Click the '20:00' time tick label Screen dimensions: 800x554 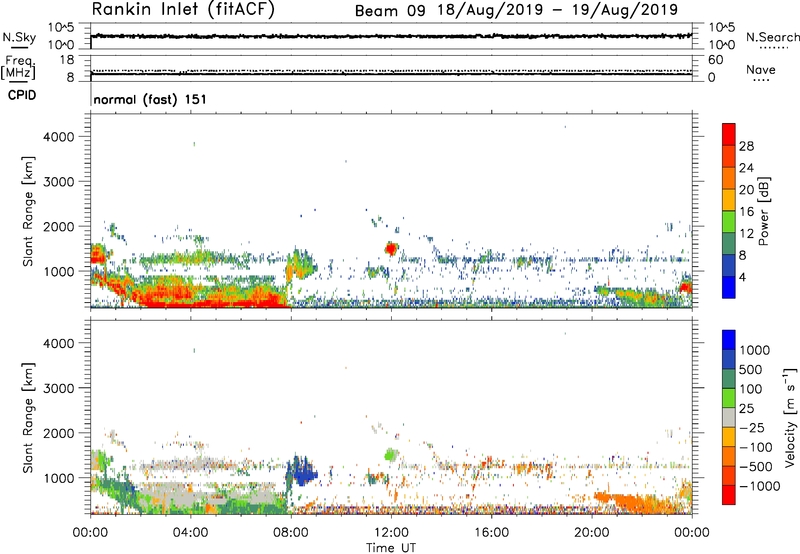(x=592, y=533)
